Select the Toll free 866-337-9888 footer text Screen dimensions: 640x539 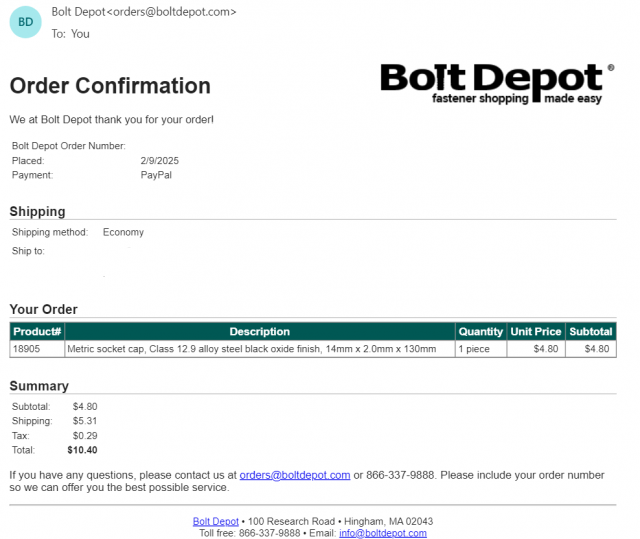pos(250,533)
